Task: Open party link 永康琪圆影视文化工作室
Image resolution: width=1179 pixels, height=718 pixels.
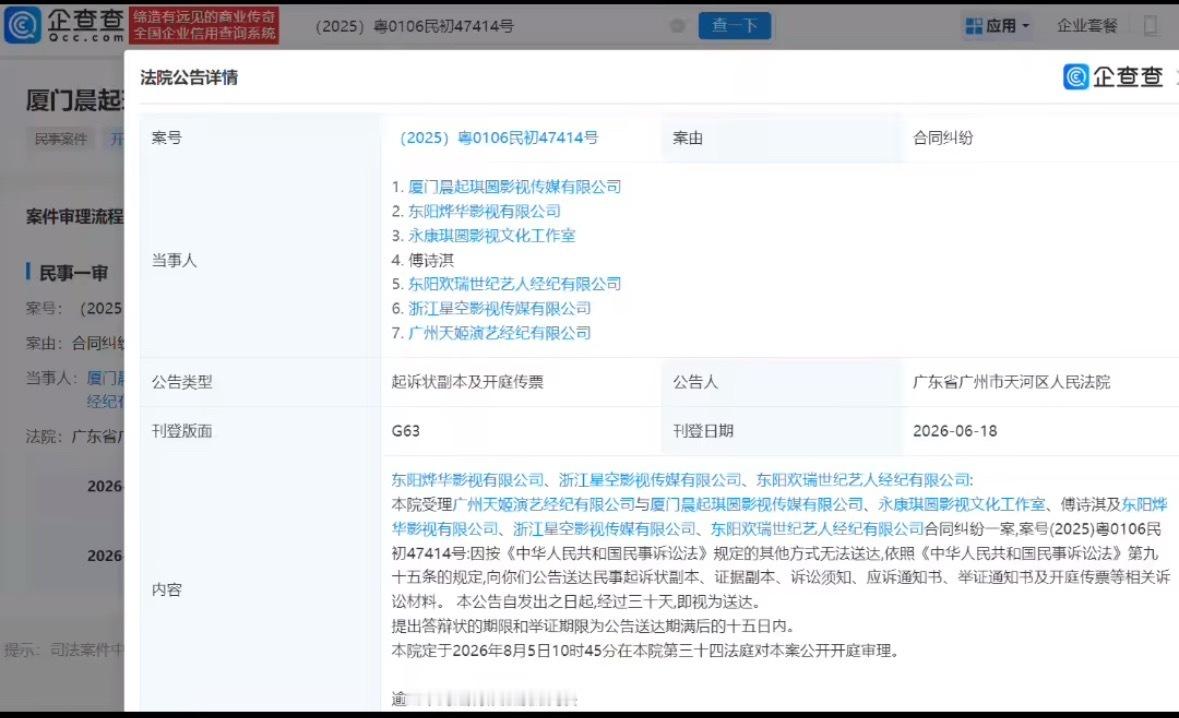Action: pyautogui.click(x=492, y=235)
